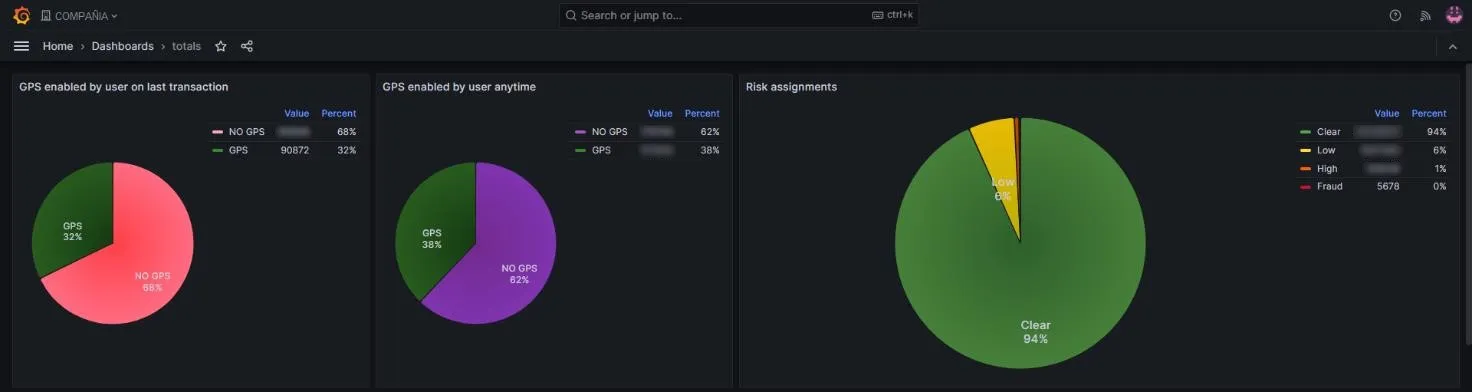The height and width of the screenshot is (392, 1472).
Task: Toggle NO GPS series in anytime legend
Action: (609, 132)
